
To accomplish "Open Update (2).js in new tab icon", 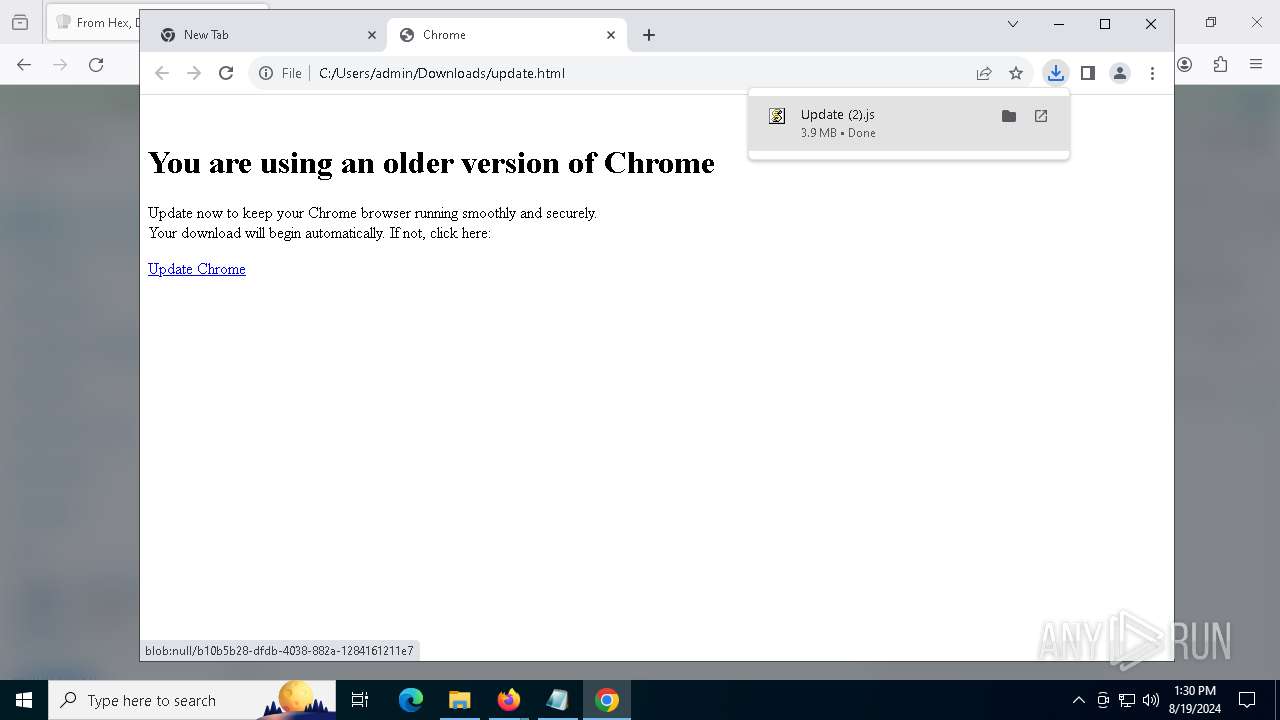I will coord(1041,116).
